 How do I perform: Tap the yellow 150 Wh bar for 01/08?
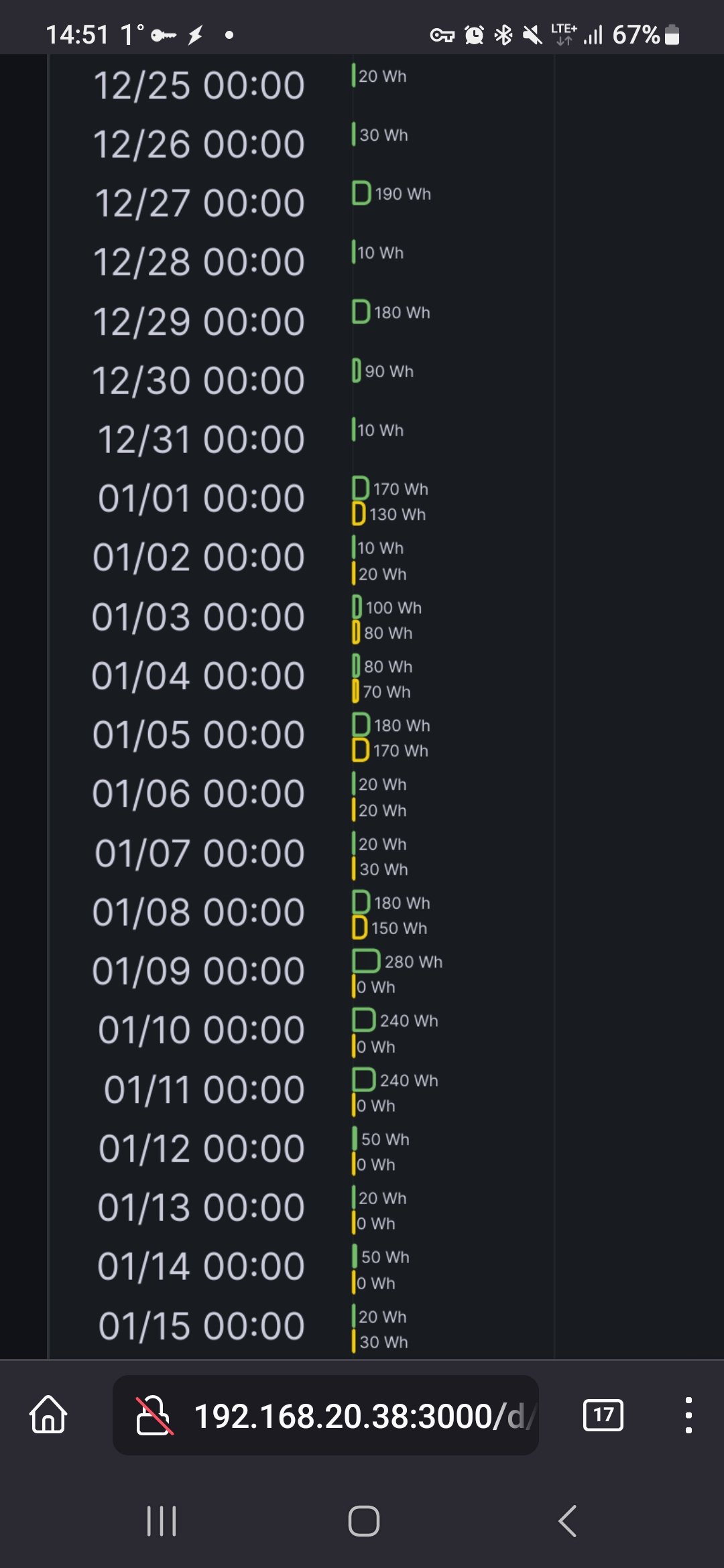[360, 928]
